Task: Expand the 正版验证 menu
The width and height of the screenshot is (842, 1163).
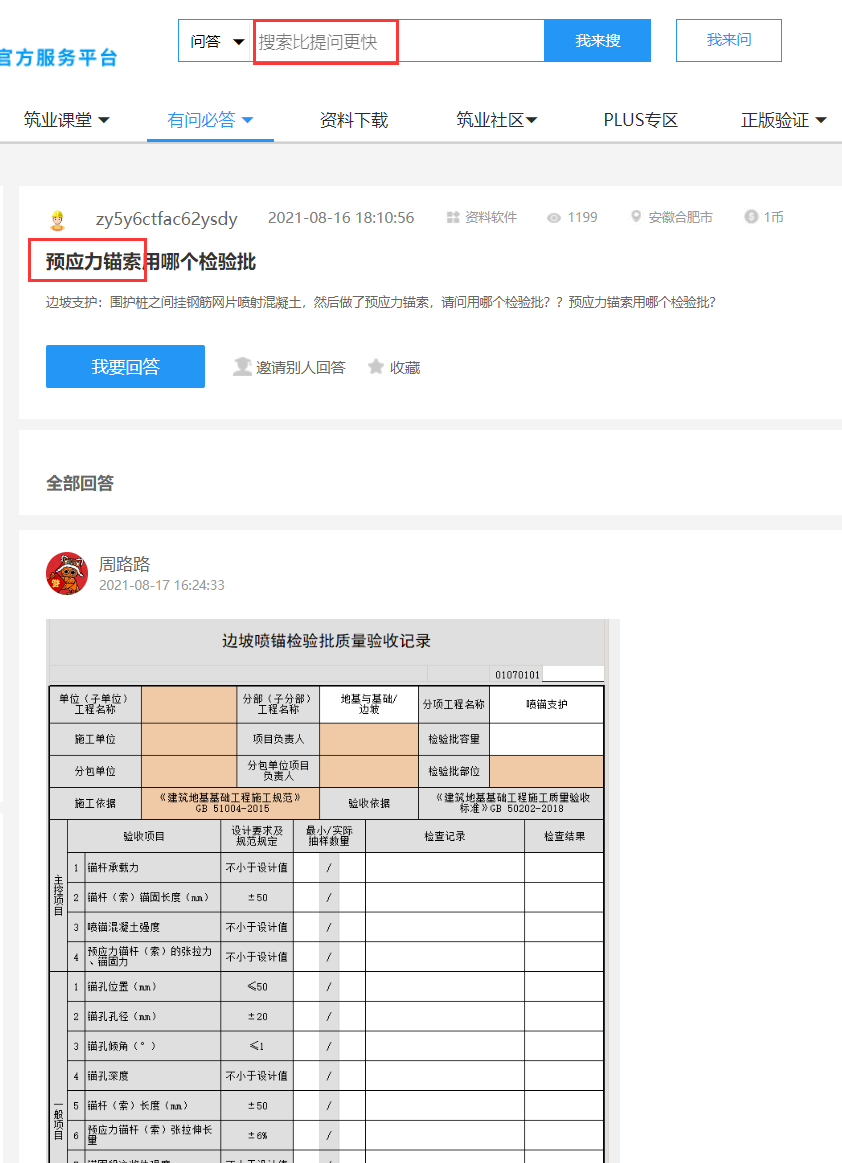Action: coord(783,120)
